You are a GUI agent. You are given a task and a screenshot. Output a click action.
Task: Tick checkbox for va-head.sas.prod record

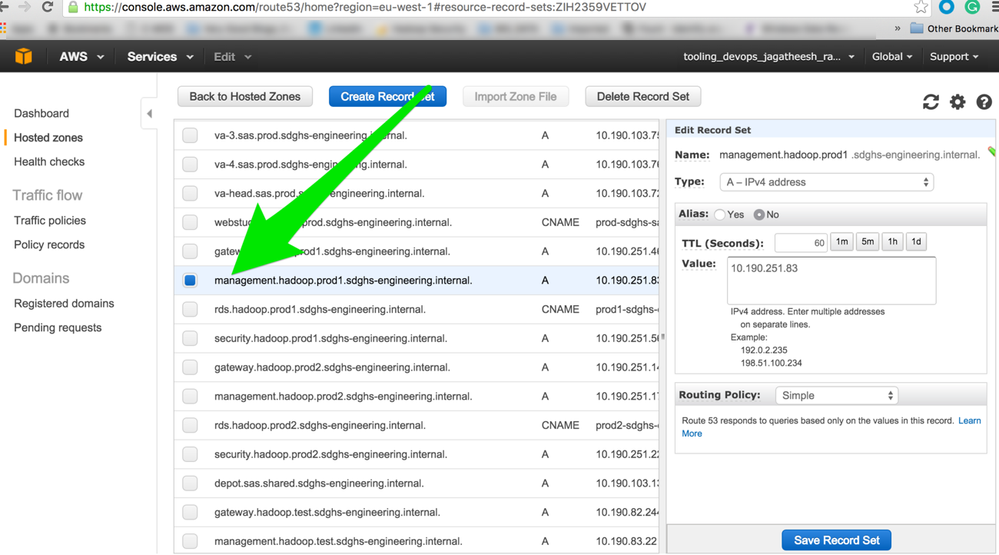[190, 193]
